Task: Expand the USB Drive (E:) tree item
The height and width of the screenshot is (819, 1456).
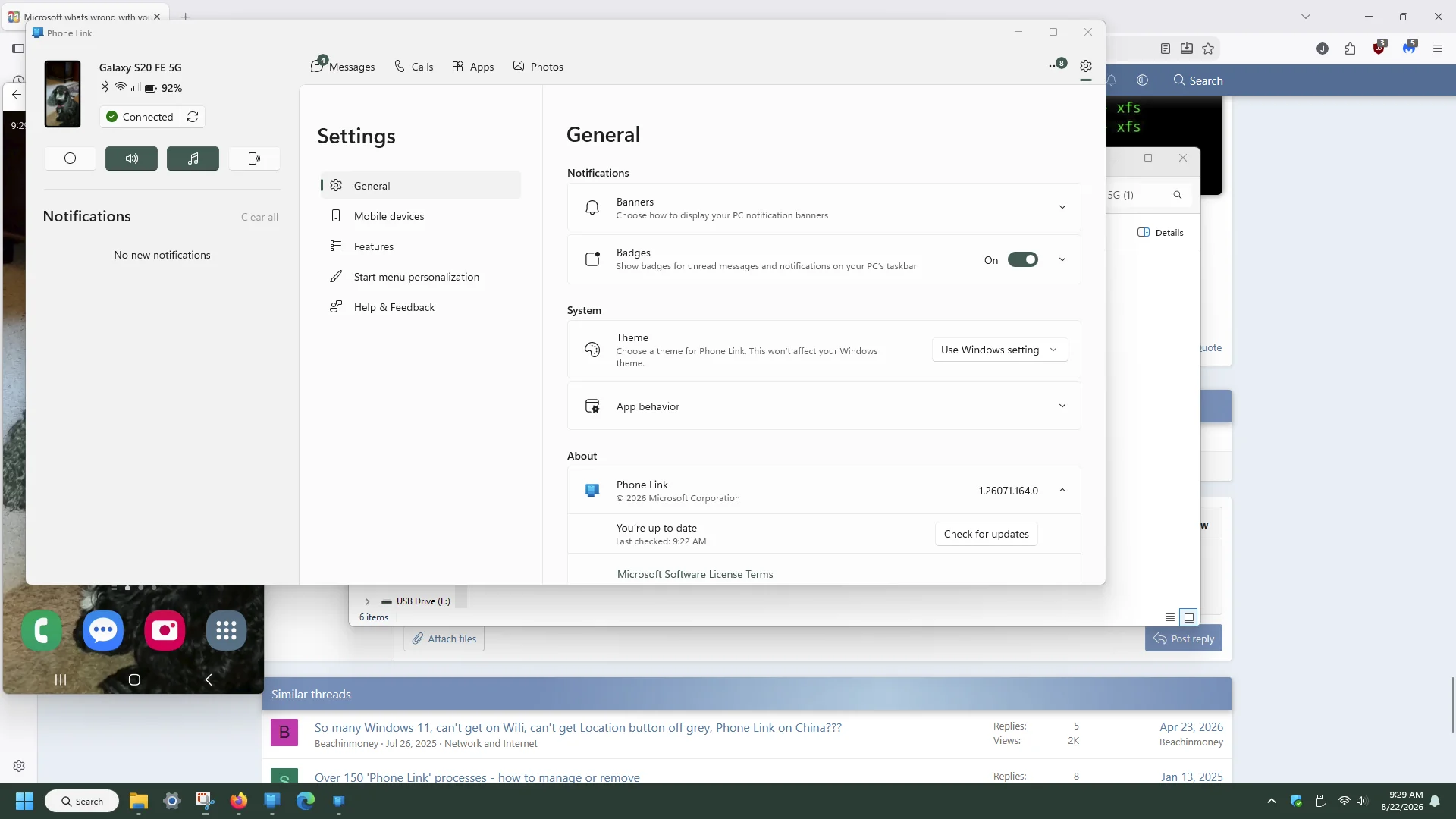Action: [x=367, y=601]
